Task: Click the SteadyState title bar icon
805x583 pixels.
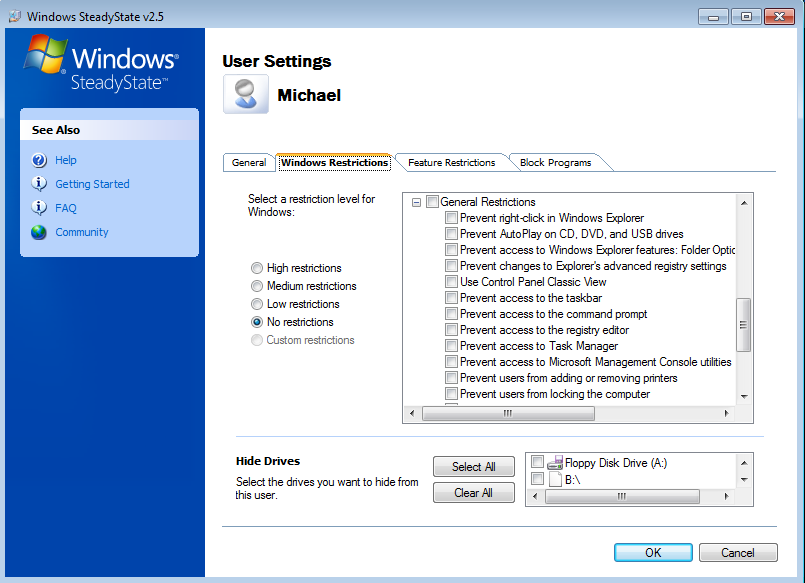Action: [x=15, y=16]
